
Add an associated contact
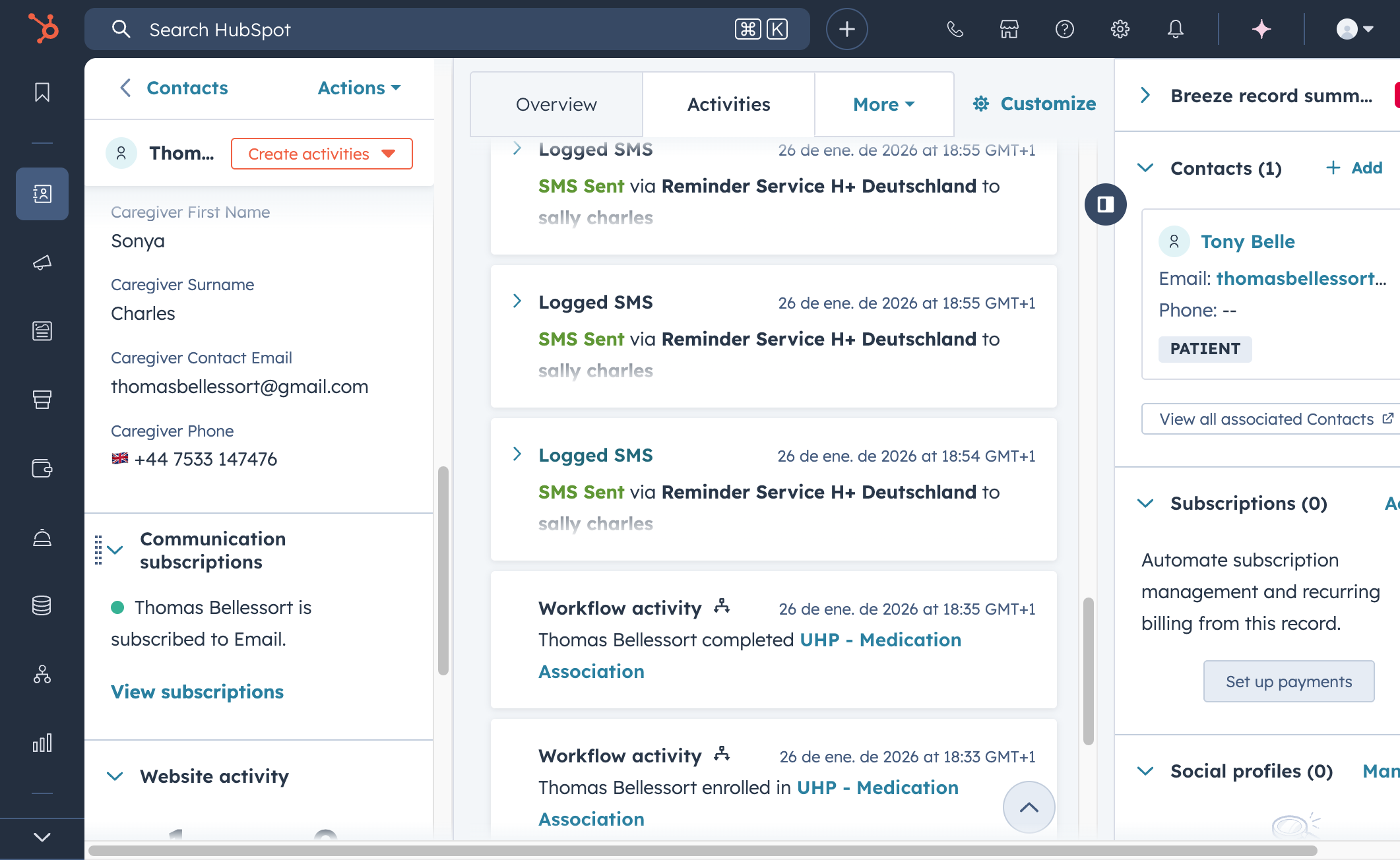point(1354,168)
